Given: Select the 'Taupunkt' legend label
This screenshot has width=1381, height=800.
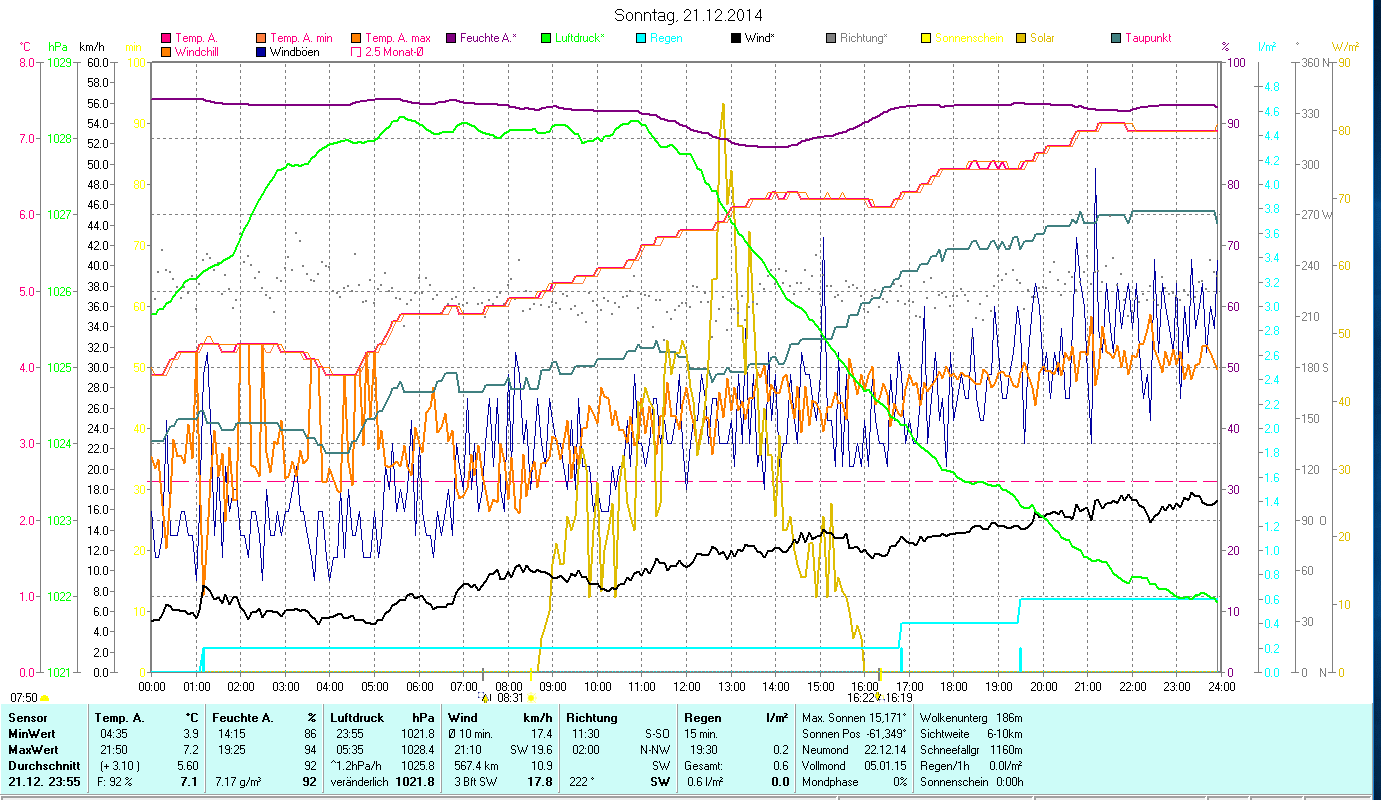Looking at the screenshot, I should pos(1148,38).
